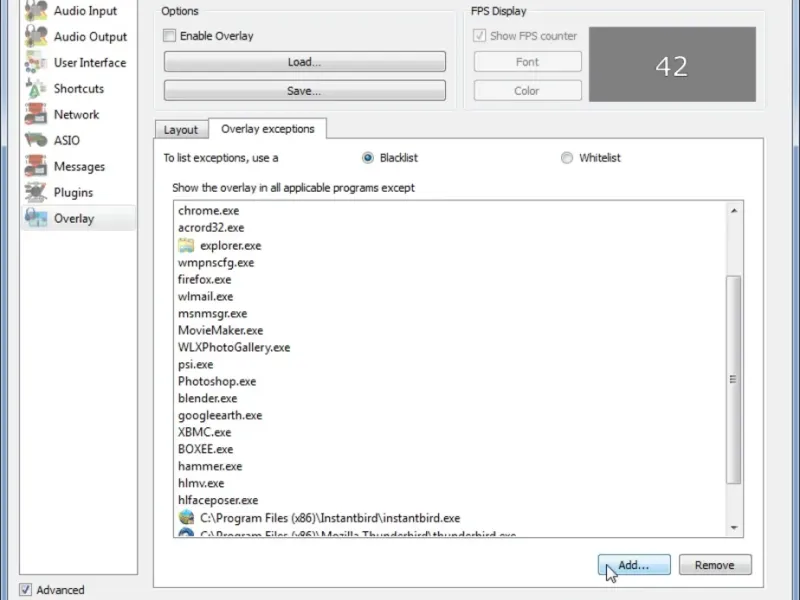Screen dimensions: 800x600
Task: Select the ASIO sidebar icon
Action: pyautogui.click(x=36, y=140)
